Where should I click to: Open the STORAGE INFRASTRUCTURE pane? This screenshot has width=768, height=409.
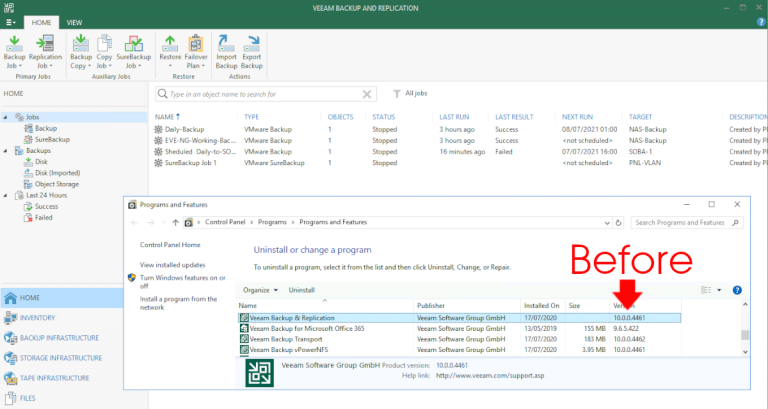click(x=61, y=358)
